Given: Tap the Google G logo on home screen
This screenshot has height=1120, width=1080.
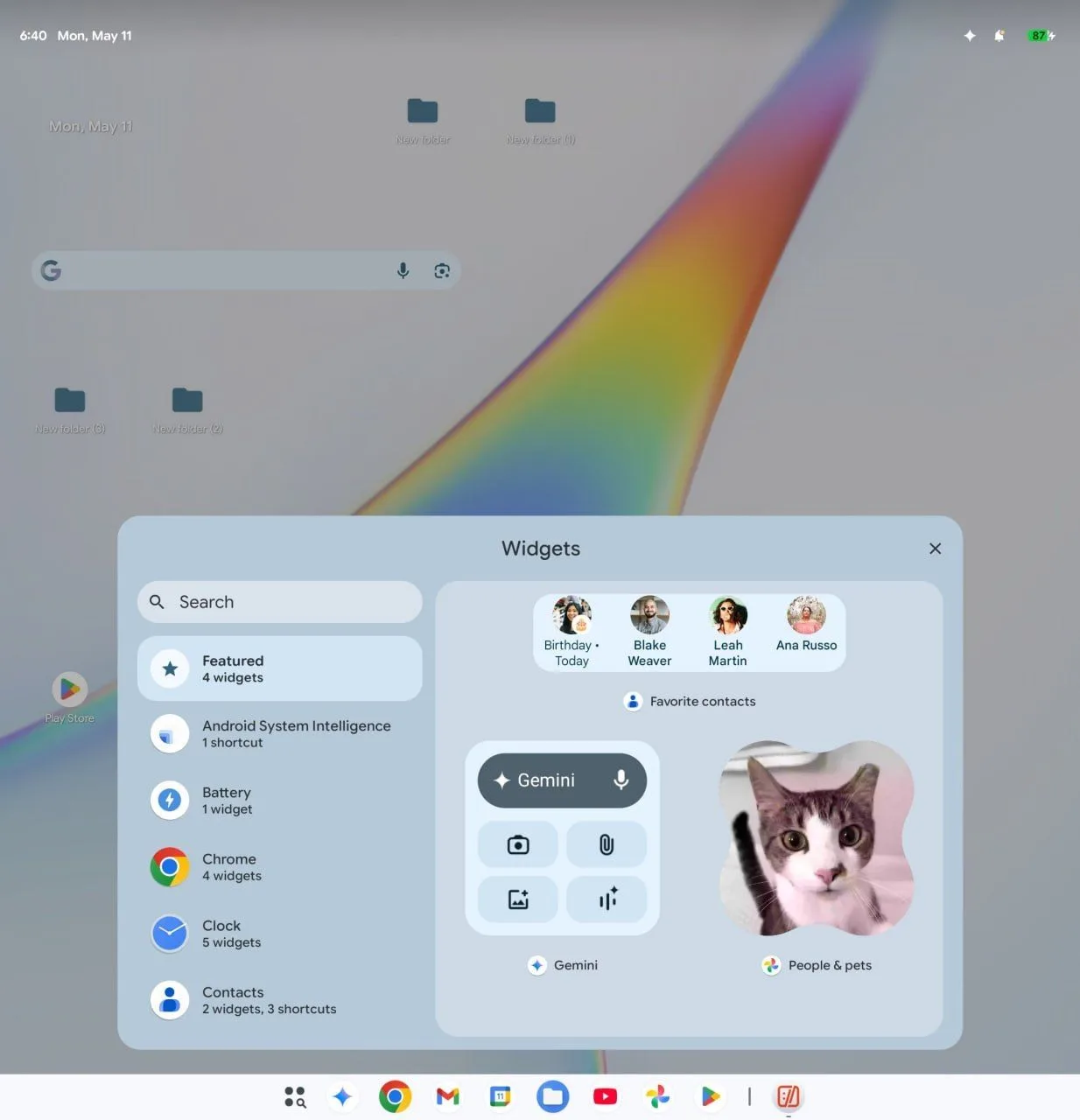Looking at the screenshot, I should pyautogui.click(x=51, y=270).
